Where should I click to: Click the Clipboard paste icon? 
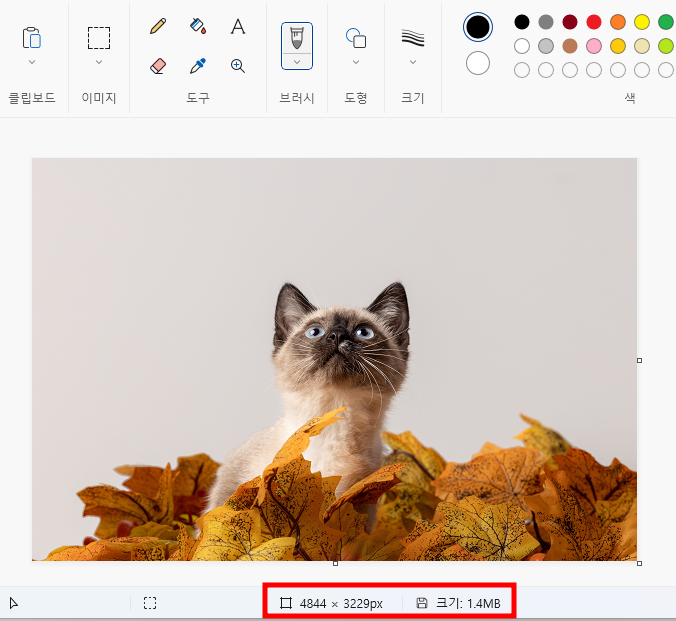[31, 38]
